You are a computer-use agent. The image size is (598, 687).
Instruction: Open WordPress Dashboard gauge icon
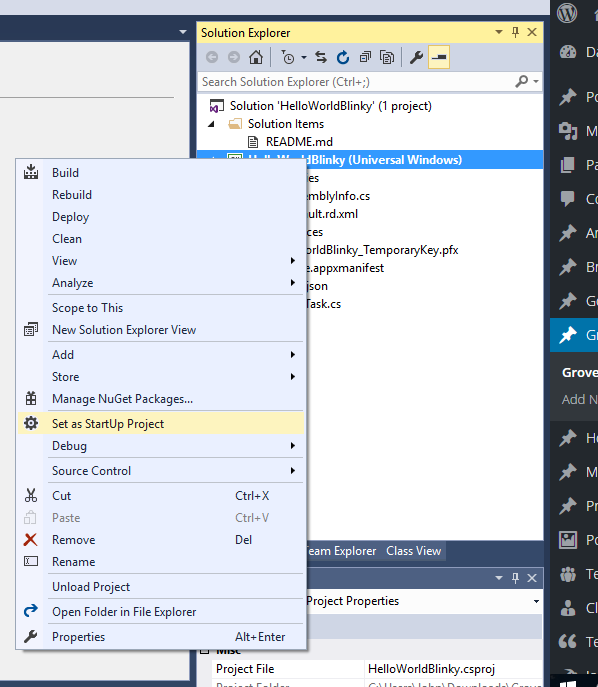tap(568, 52)
